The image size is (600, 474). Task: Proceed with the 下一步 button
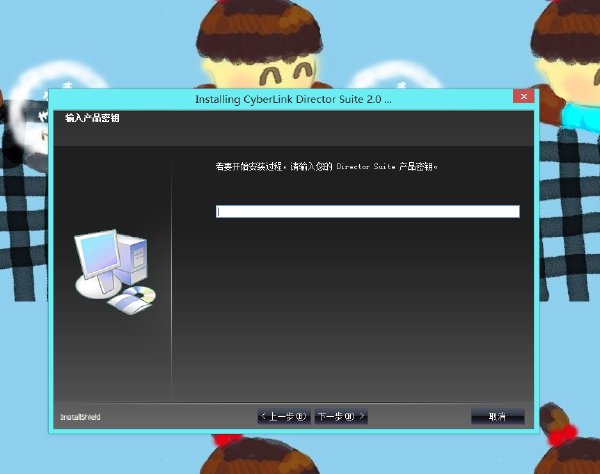coord(341,416)
